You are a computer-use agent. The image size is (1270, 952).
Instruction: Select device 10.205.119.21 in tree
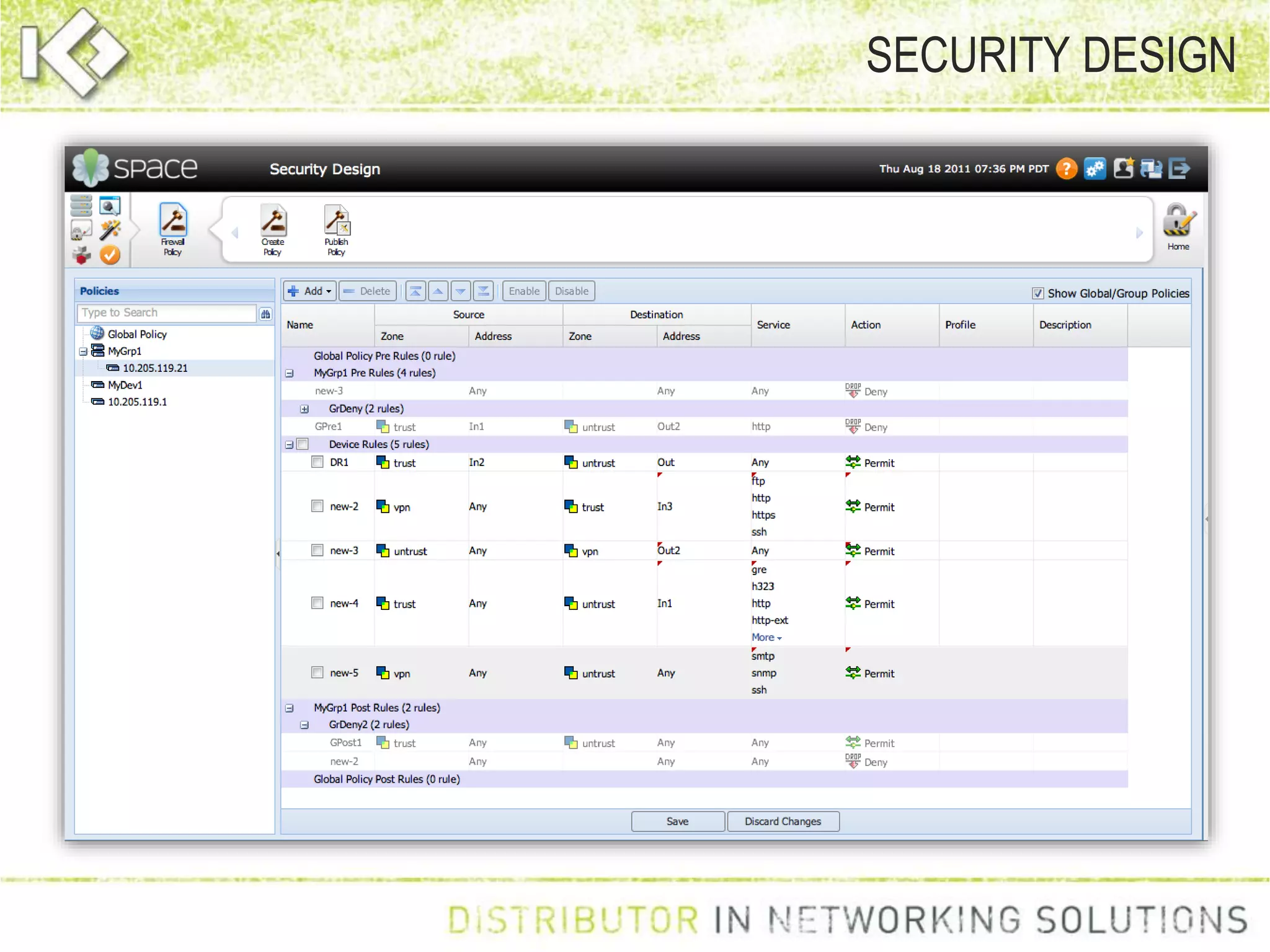pos(155,368)
